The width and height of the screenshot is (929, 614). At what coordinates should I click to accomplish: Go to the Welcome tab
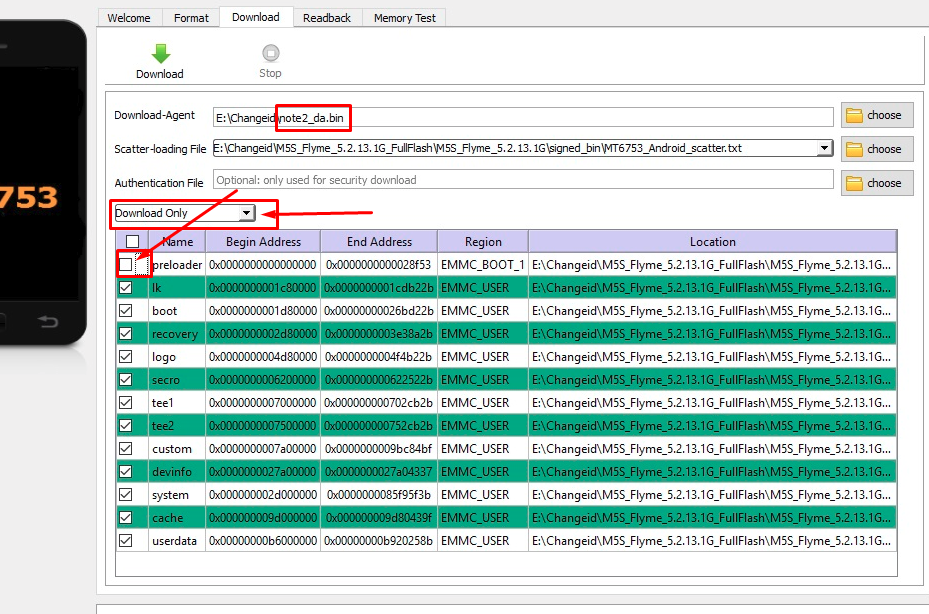click(129, 18)
